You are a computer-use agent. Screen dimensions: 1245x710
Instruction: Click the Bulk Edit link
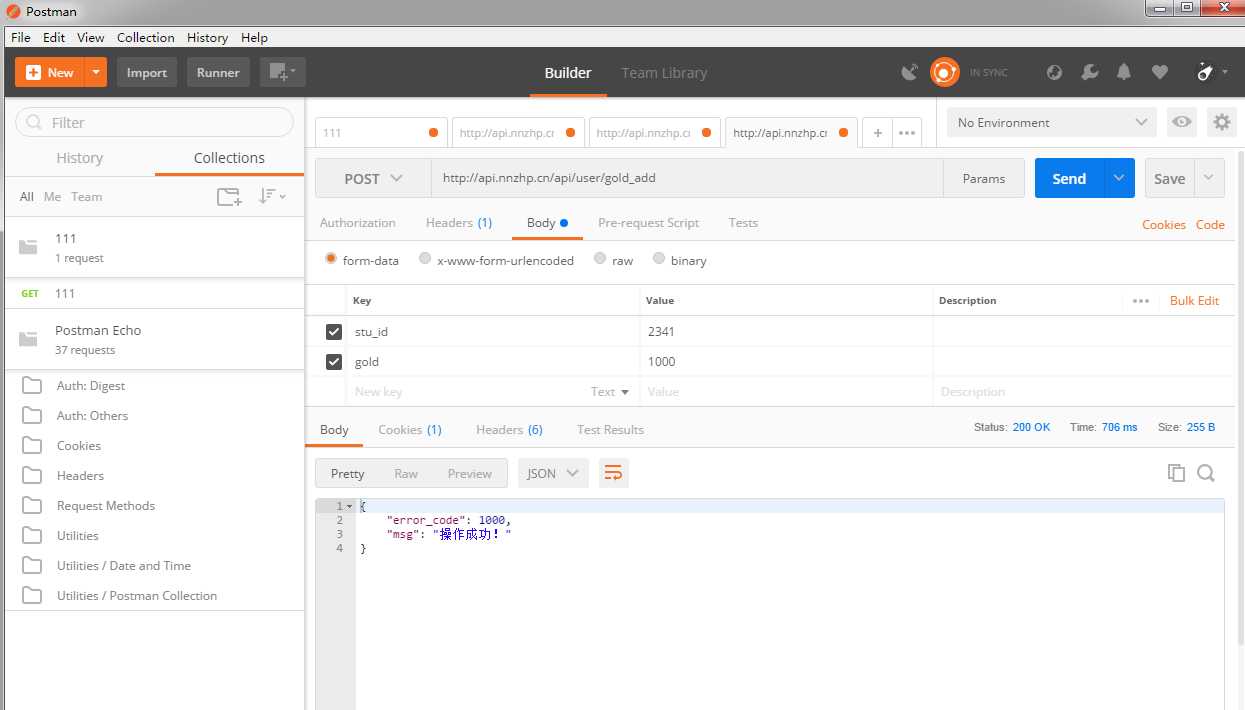click(1194, 300)
